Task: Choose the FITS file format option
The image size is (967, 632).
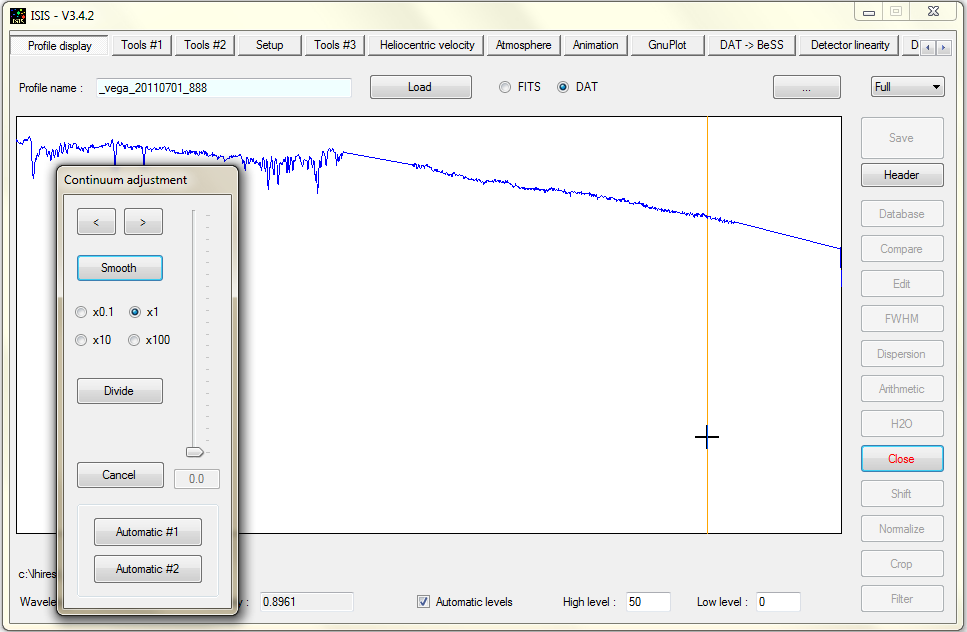Action: coord(505,87)
